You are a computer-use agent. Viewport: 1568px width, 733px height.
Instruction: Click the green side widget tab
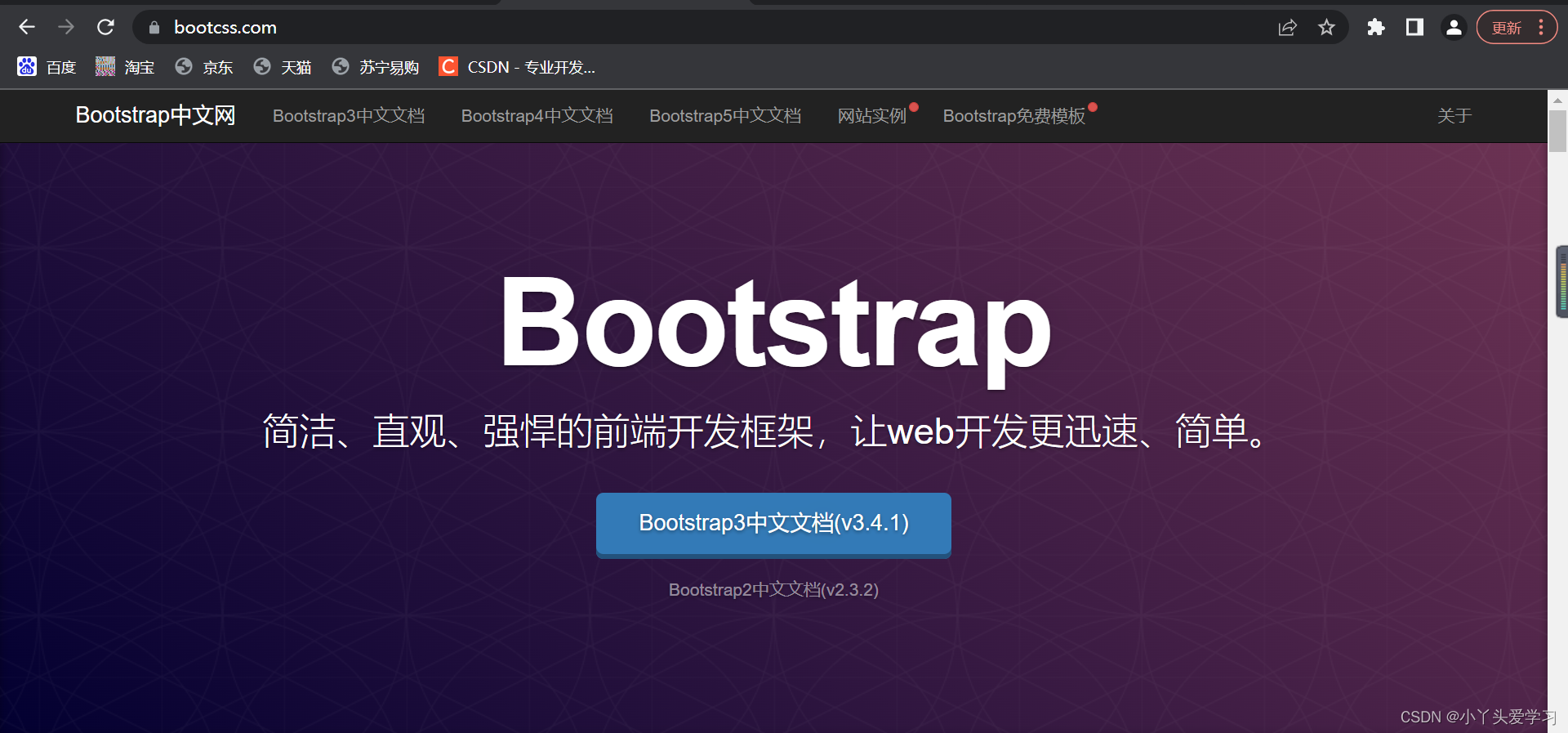click(1562, 281)
